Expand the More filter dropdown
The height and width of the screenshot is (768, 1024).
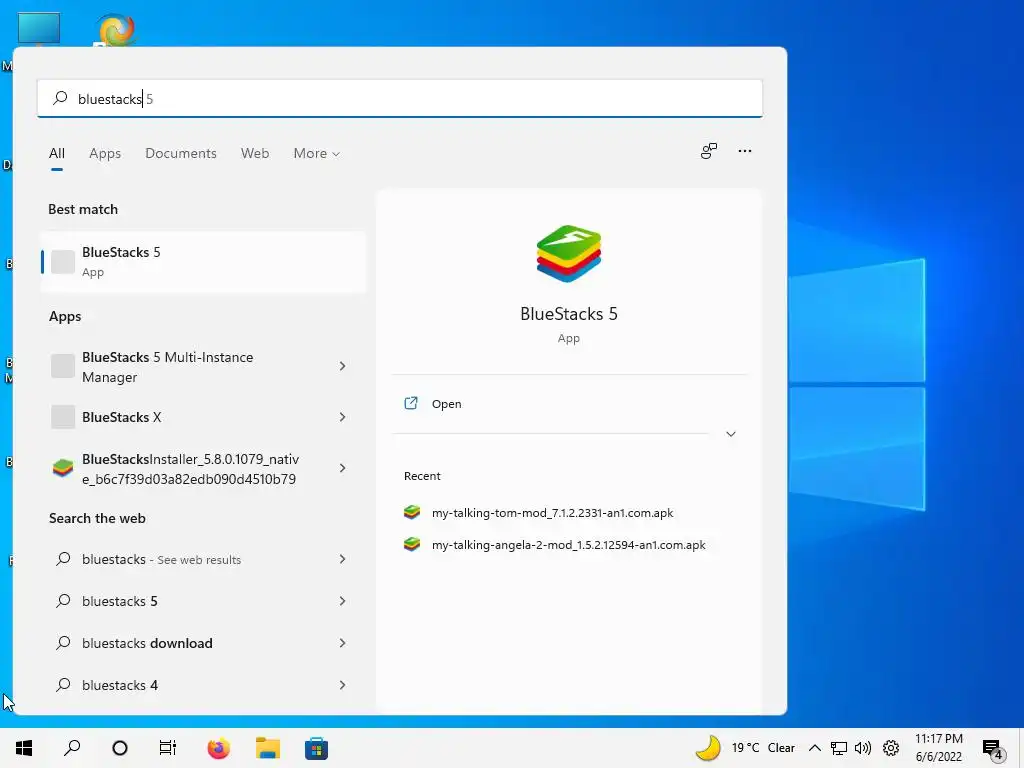coord(317,153)
